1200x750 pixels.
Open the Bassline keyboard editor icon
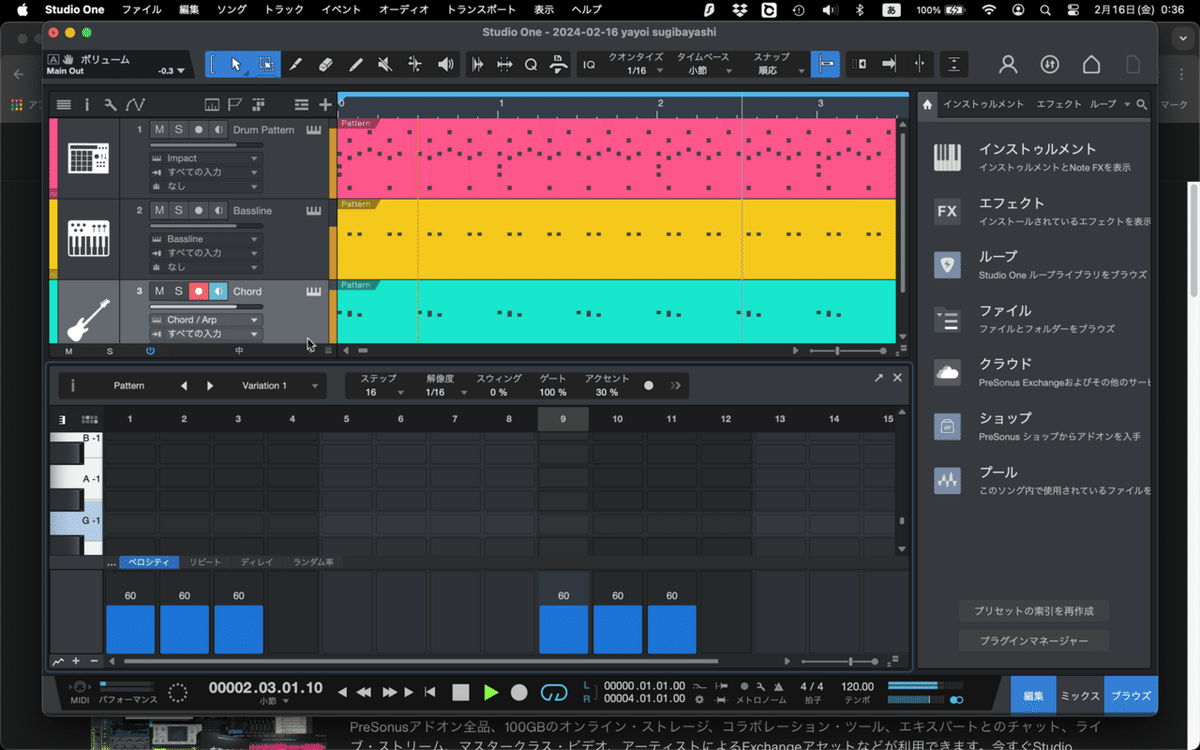(x=313, y=211)
